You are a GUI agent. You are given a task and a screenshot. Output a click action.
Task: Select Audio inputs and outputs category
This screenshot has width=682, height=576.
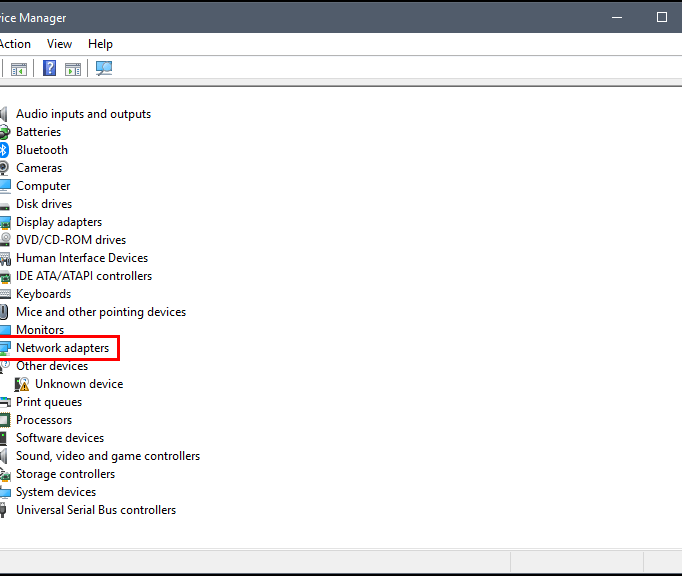pyautogui.click(x=84, y=114)
